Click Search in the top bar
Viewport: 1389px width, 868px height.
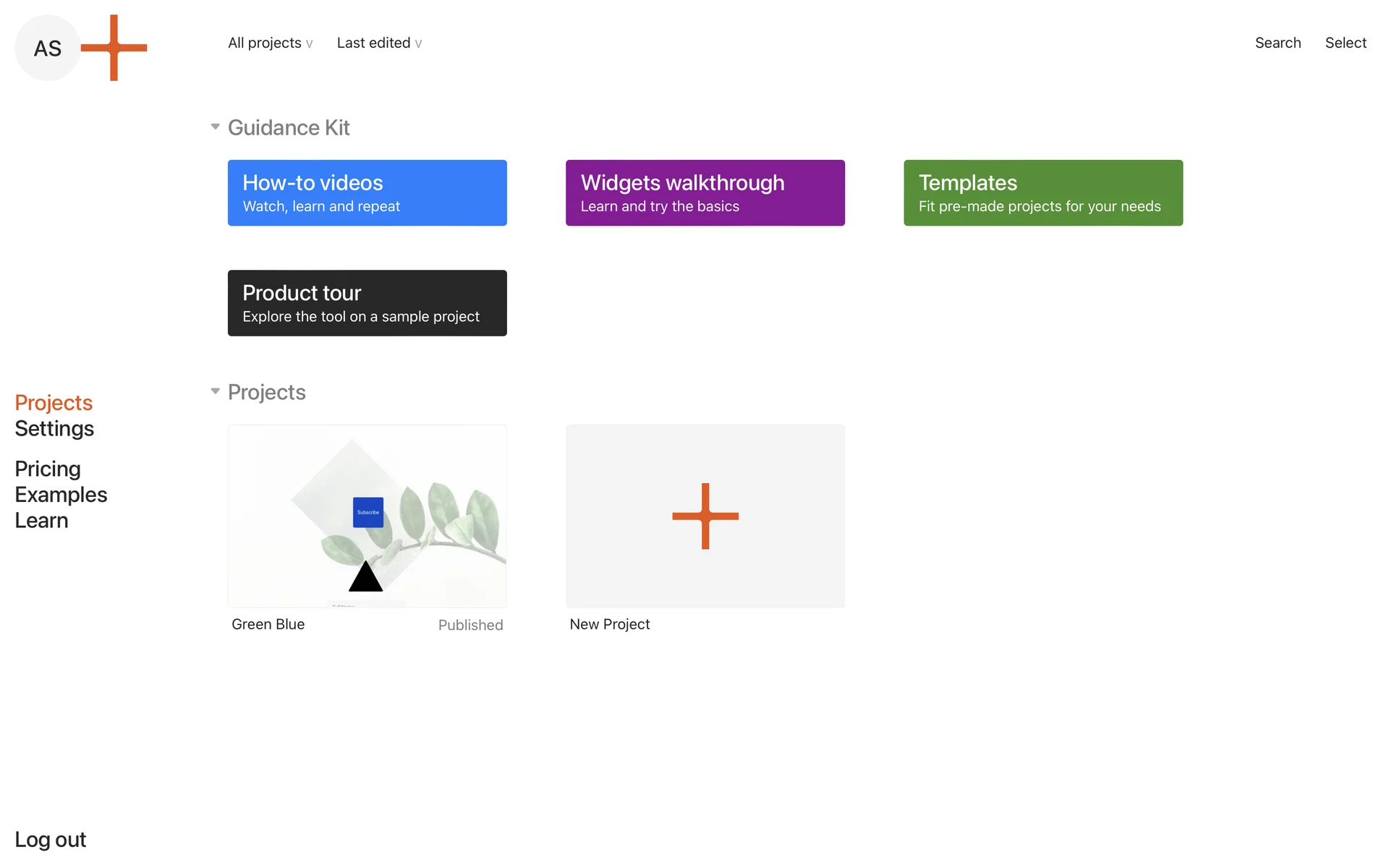(1278, 43)
